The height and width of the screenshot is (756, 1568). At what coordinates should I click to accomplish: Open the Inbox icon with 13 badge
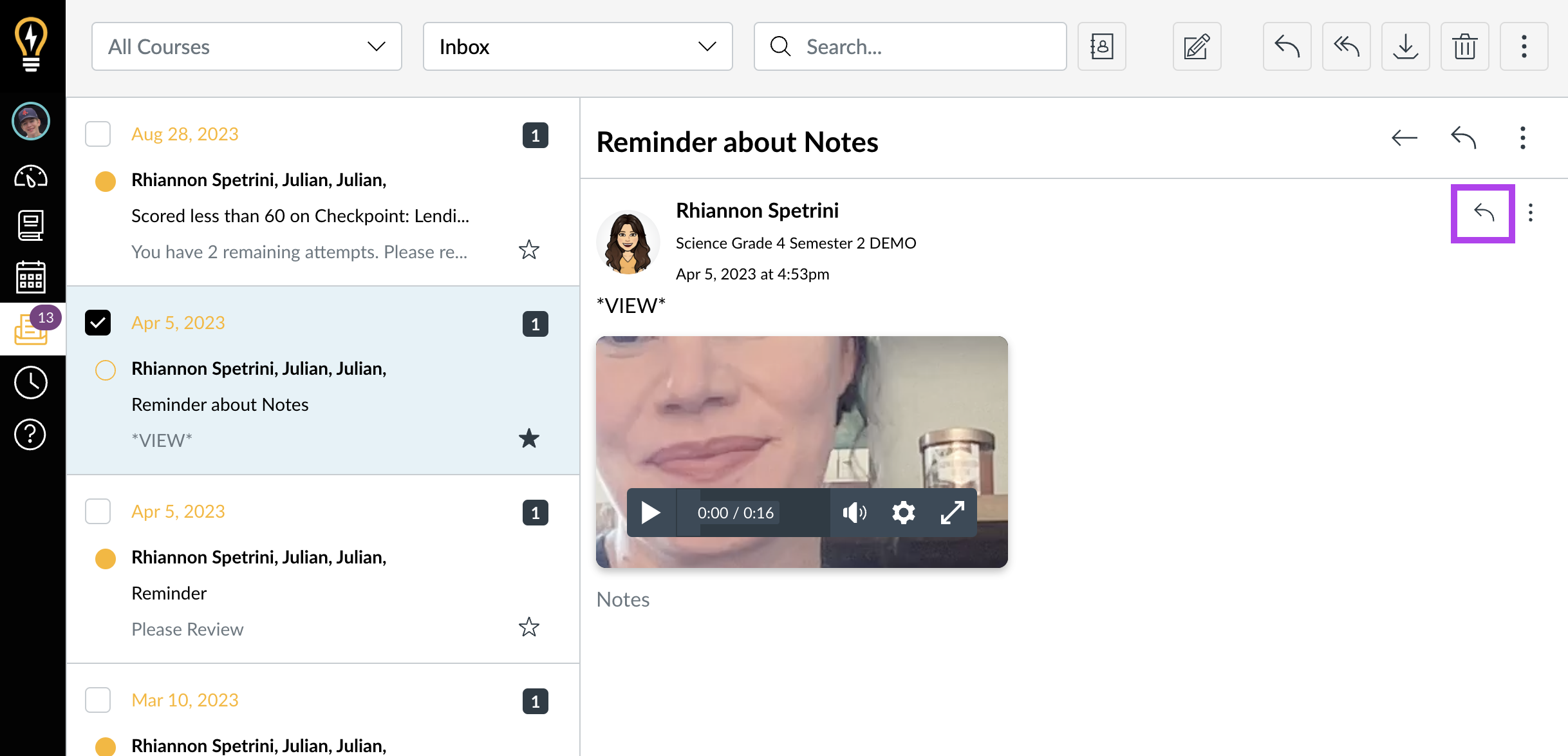(32, 328)
